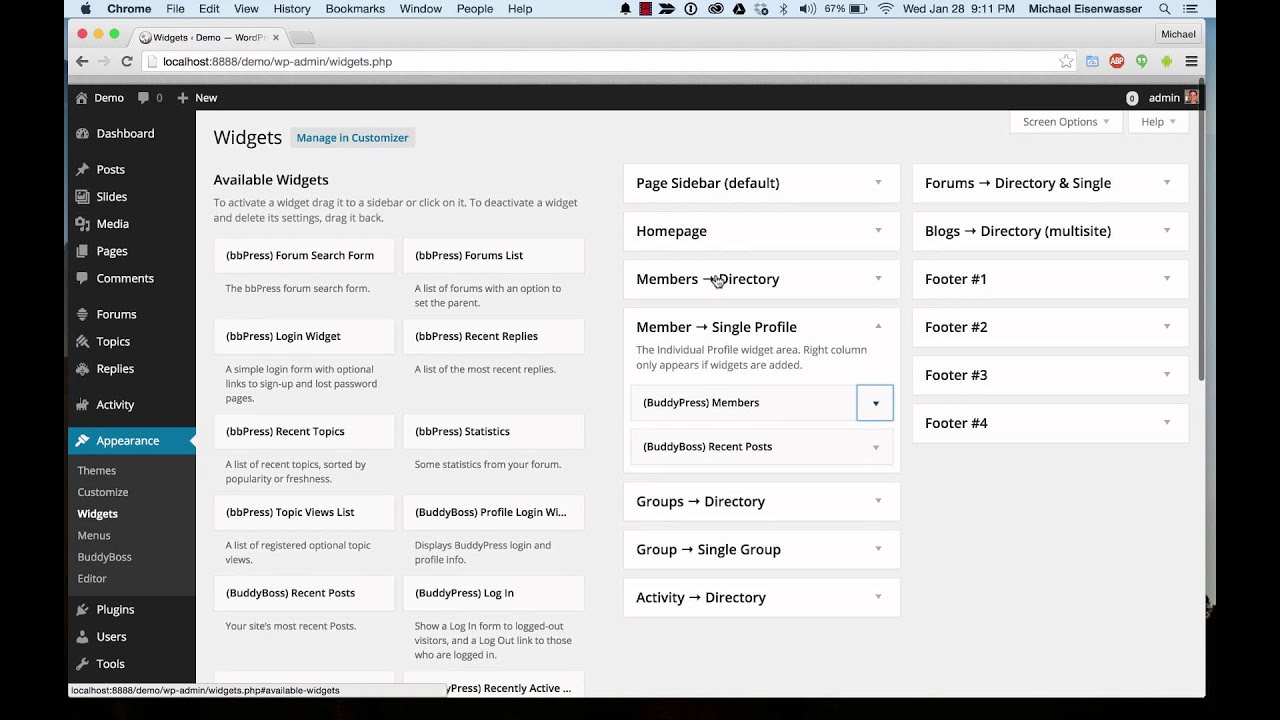Click the Pages sidebar icon
Image resolution: width=1280 pixels, height=720 pixels.
82,251
